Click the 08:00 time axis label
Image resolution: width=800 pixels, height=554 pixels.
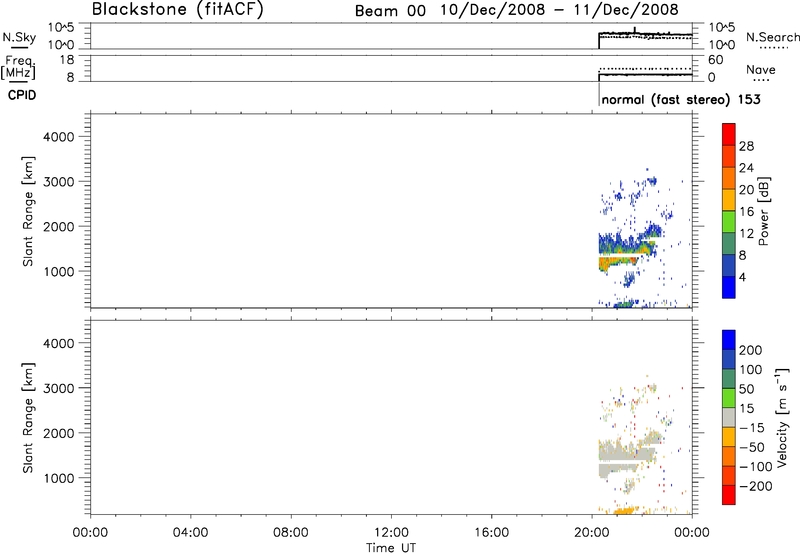[x=291, y=533]
